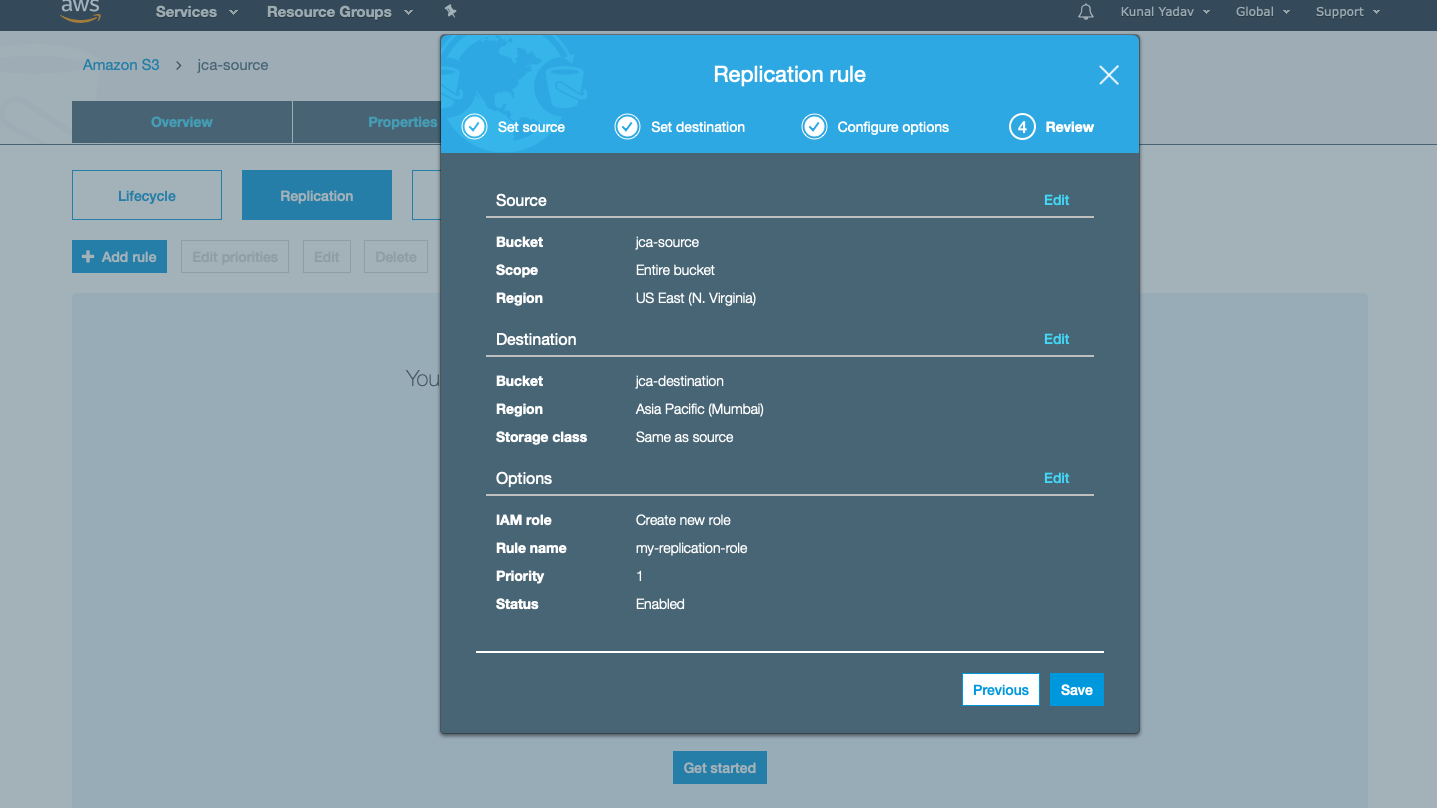1437x808 pixels.
Task: Click the scope value Entire bucket
Action: 675,270
